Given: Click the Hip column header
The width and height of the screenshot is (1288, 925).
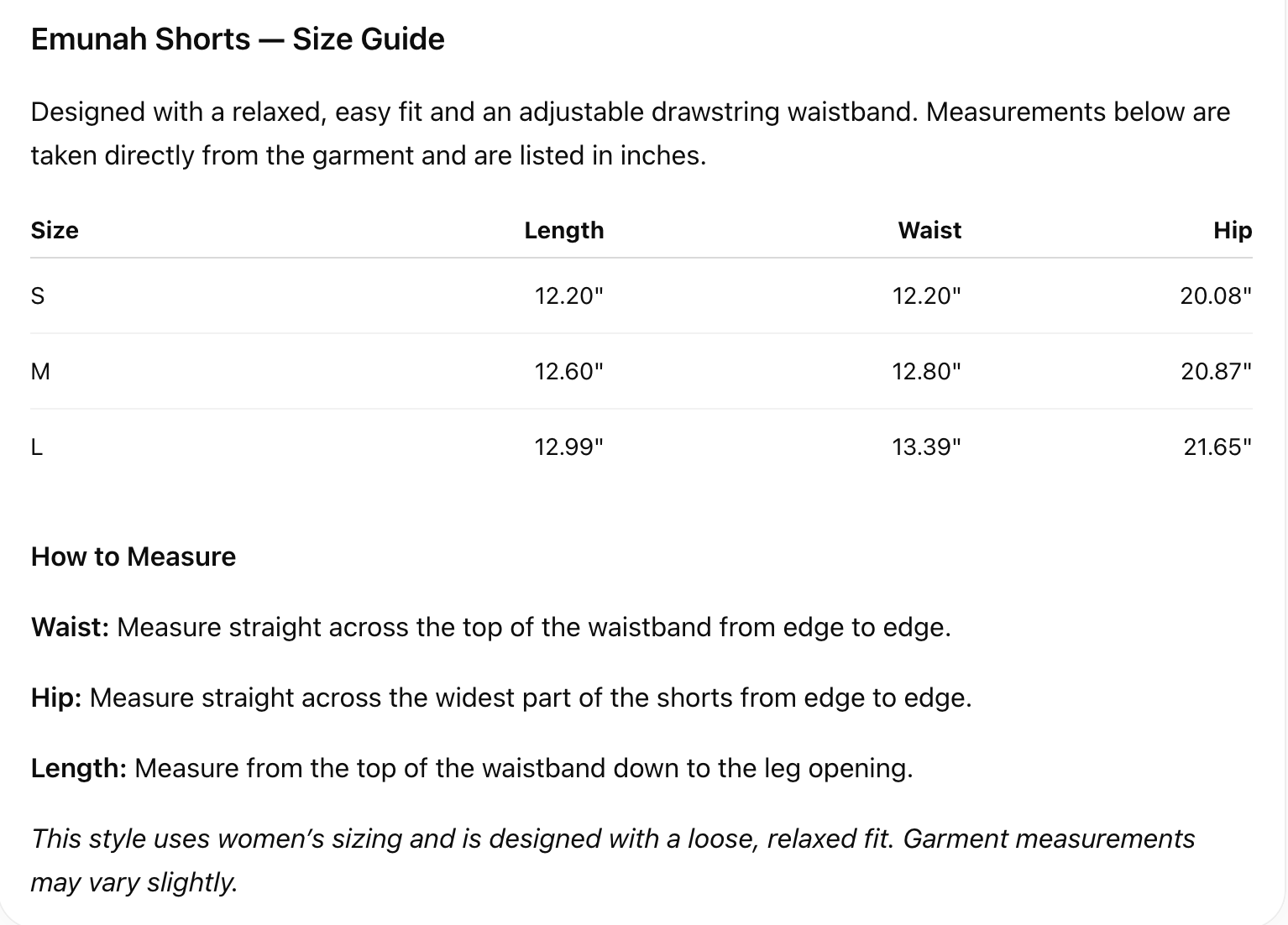Looking at the screenshot, I should [1233, 230].
